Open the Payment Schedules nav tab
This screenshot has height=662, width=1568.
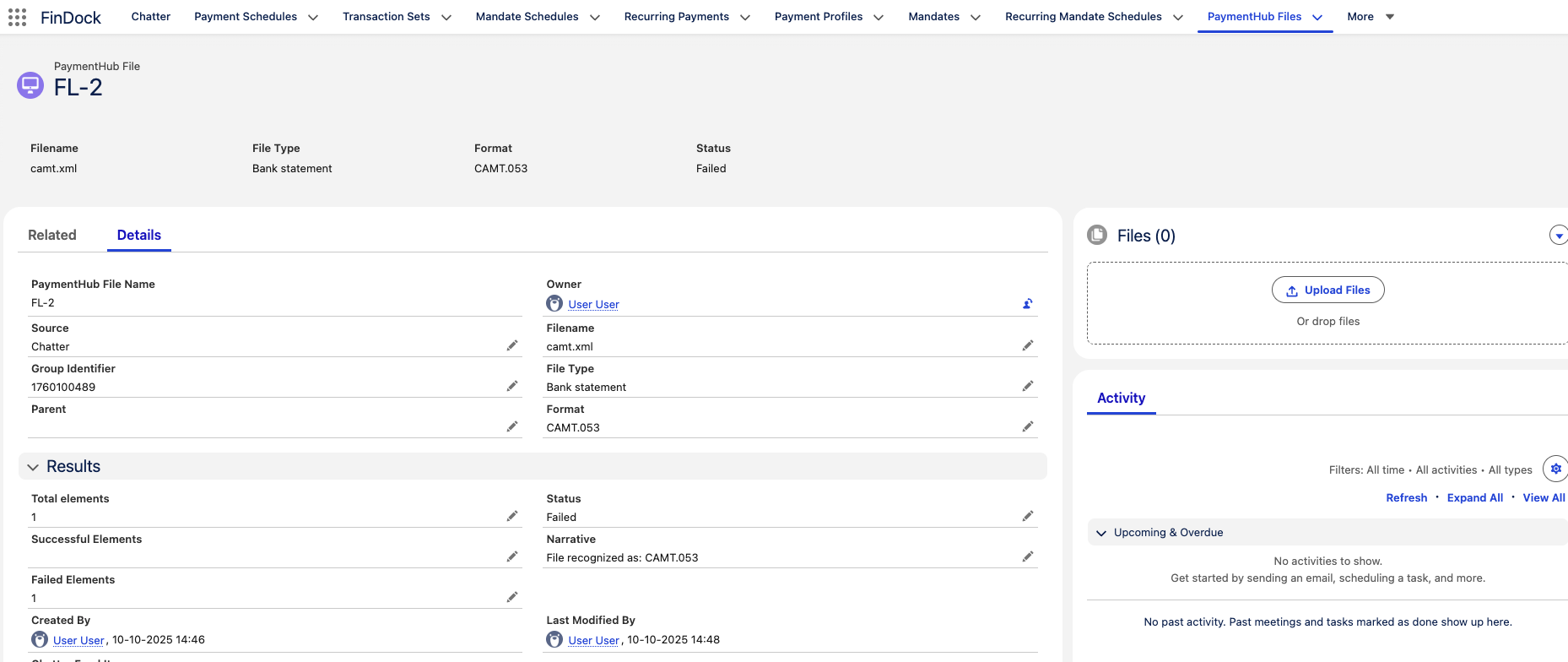pos(246,16)
